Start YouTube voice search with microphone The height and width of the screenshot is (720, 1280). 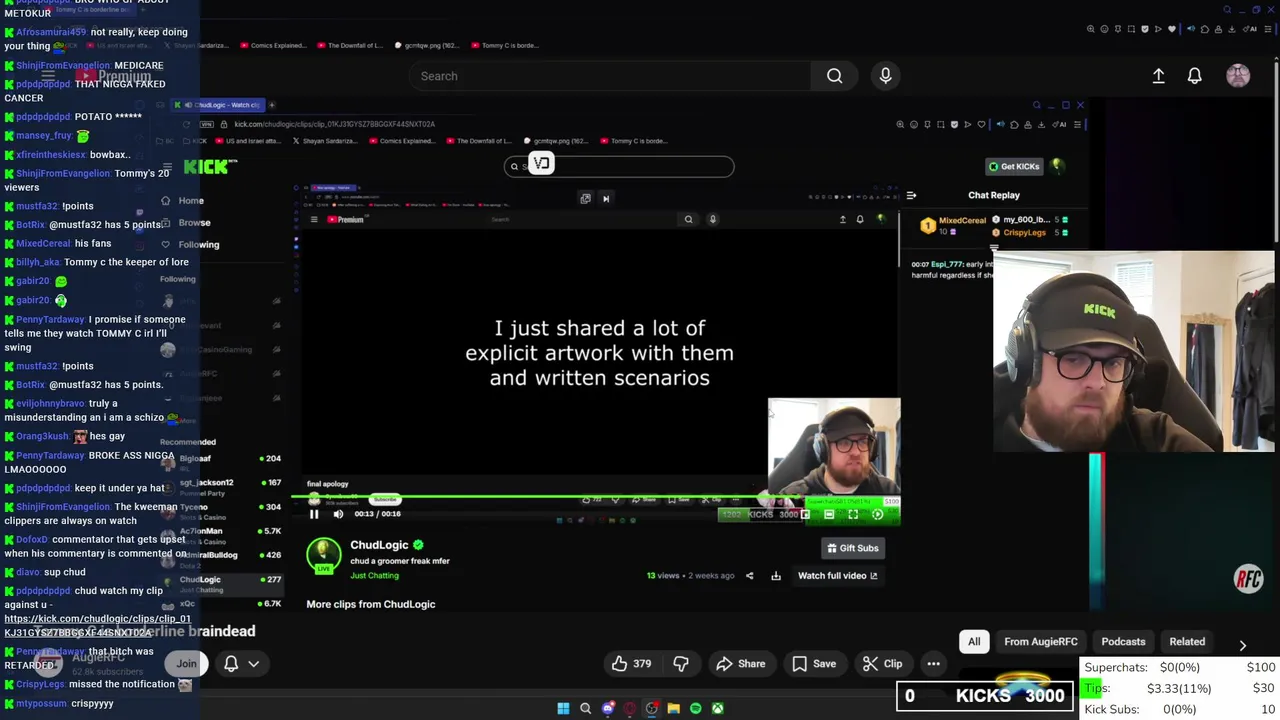click(x=885, y=76)
